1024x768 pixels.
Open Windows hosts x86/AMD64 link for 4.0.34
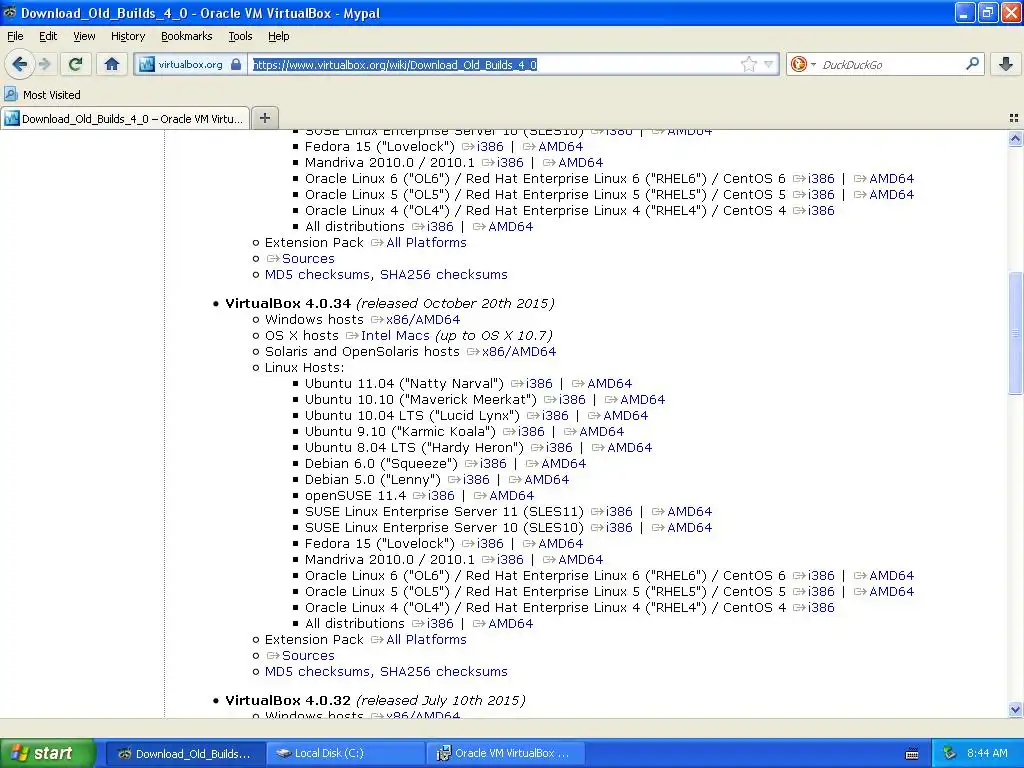click(x=423, y=319)
